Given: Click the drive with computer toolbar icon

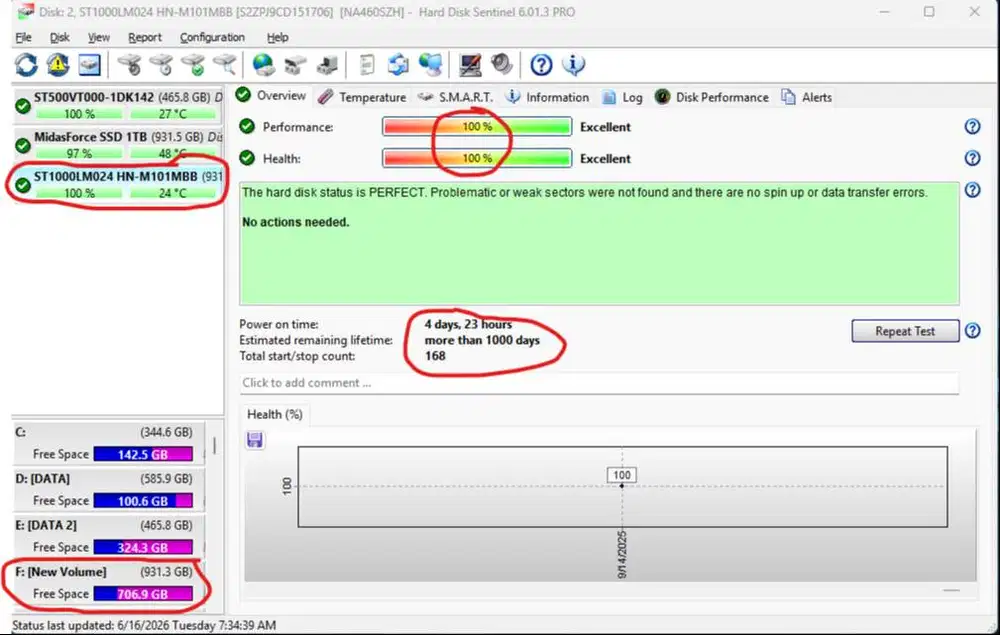Looking at the screenshot, I should pos(327,65).
